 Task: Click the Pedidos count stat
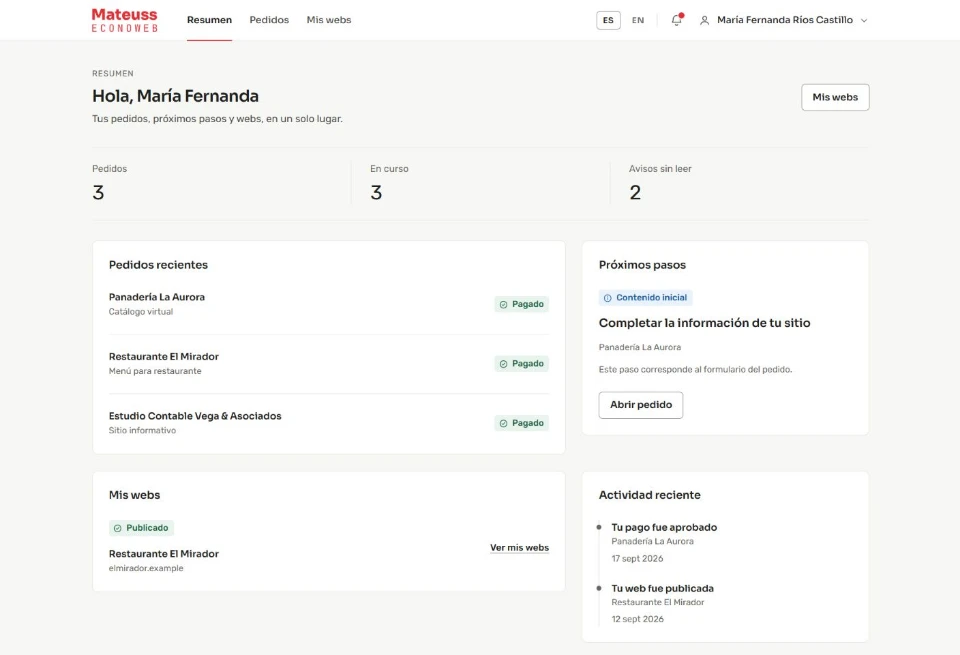pyautogui.click(x=110, y=182)
